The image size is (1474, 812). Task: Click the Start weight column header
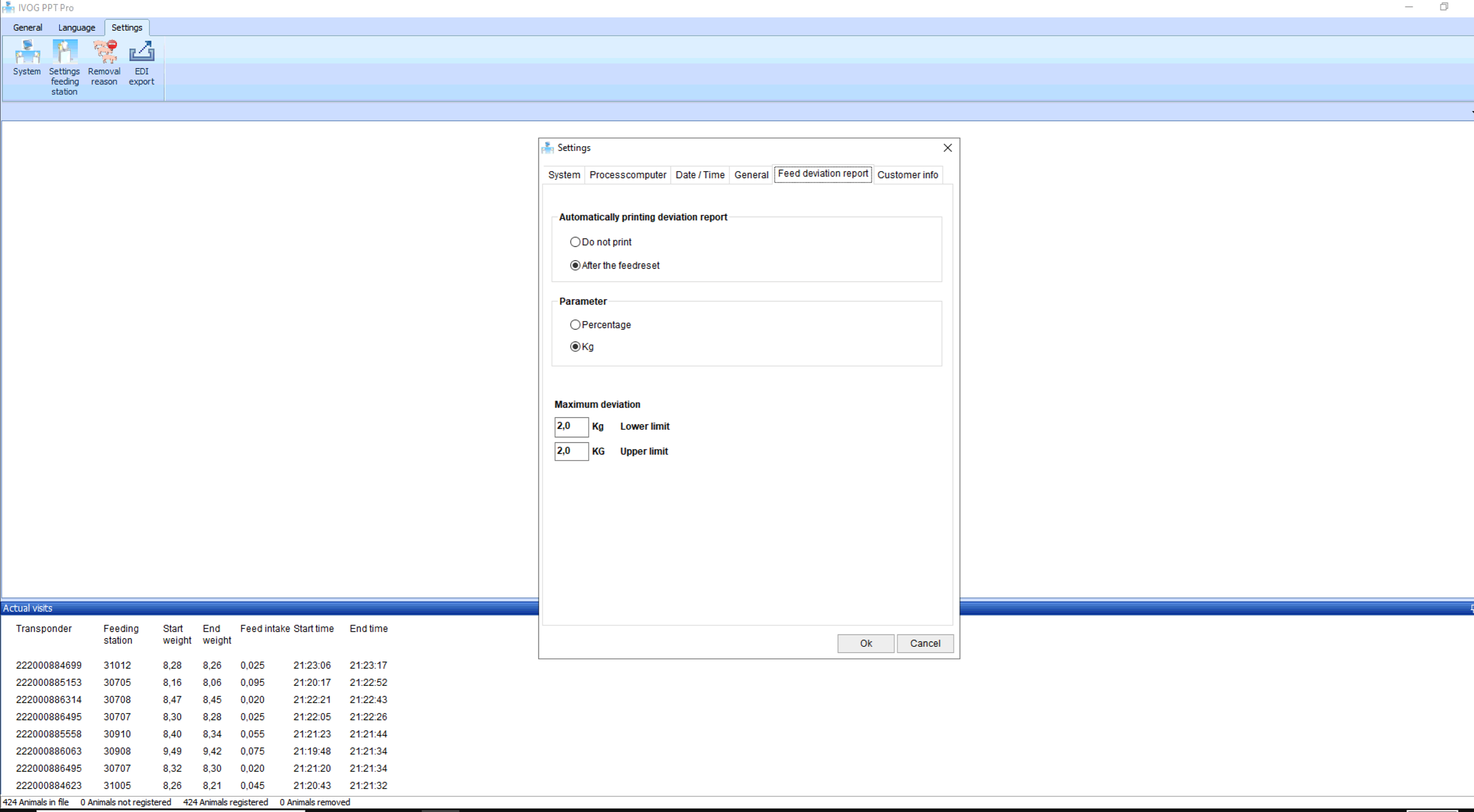click(x=177, y=634)
